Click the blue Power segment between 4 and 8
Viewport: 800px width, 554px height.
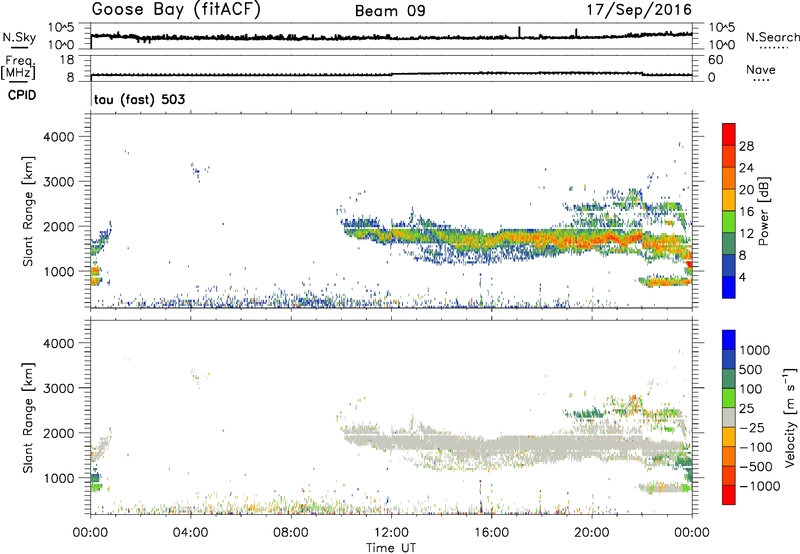[729, 265]
